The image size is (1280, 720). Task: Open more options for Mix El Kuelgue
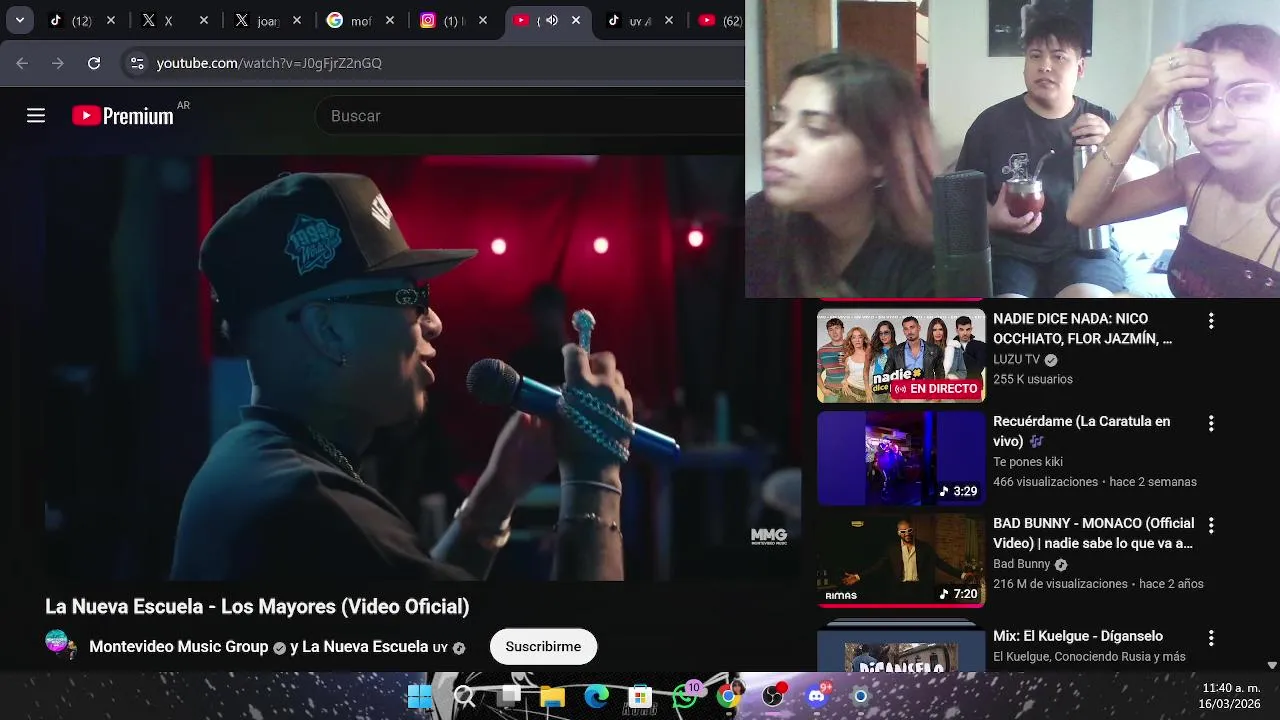(1211, 638)
